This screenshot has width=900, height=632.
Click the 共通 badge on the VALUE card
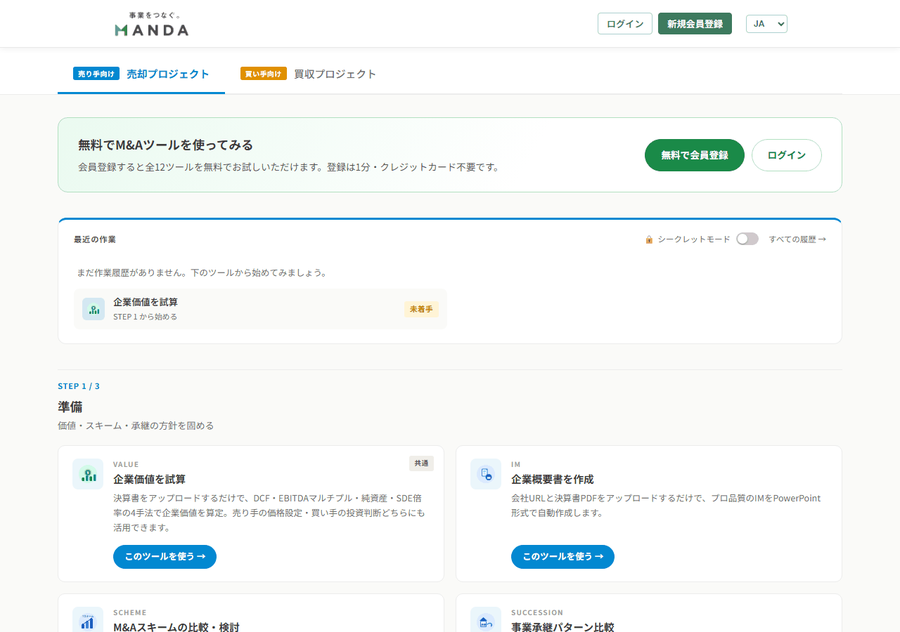tap(421, 463)
